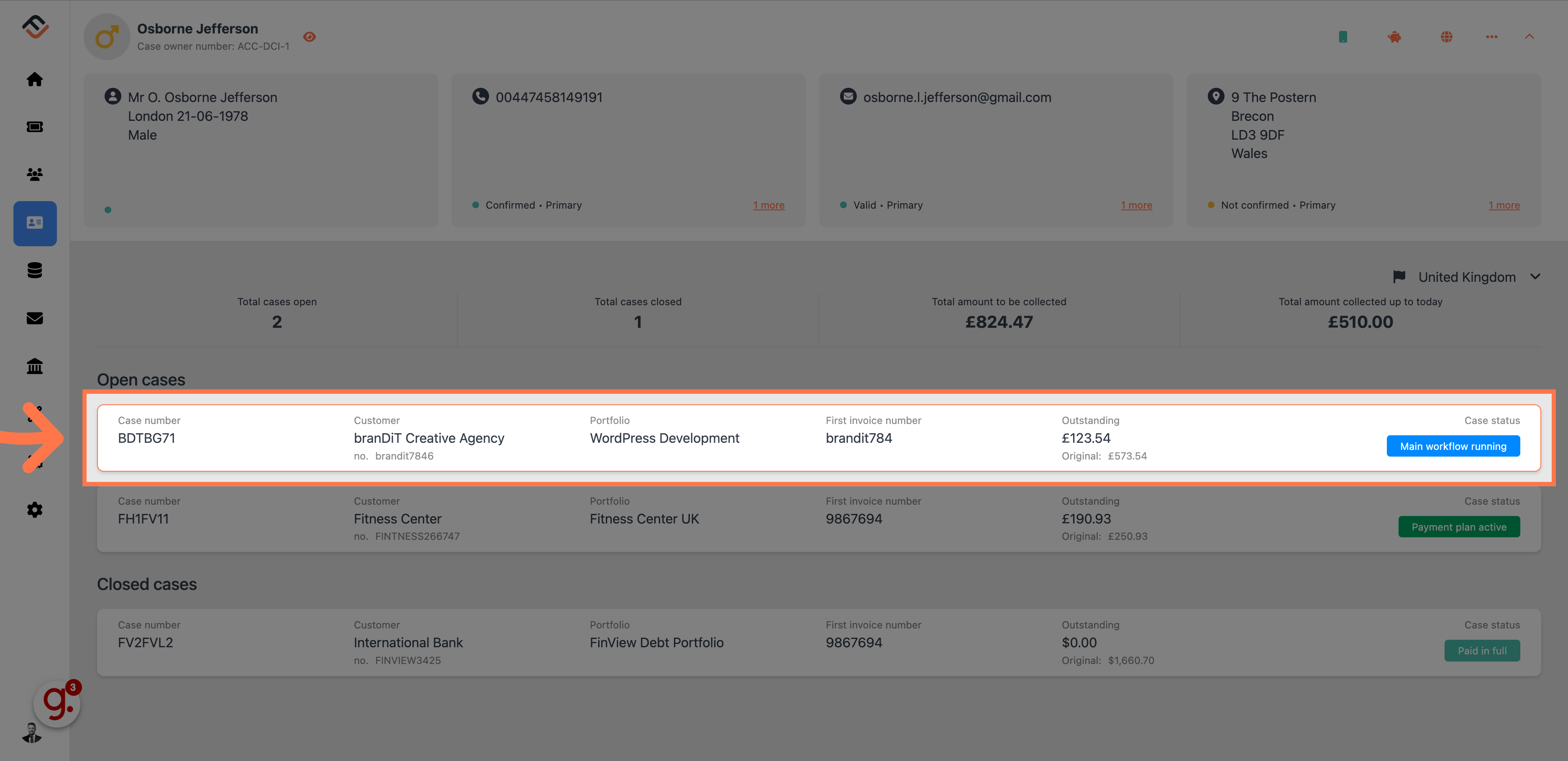1568x761 pixels.
Task: Click portfolio 'FinView Debt Portfolio'
Action: (657, 642)
